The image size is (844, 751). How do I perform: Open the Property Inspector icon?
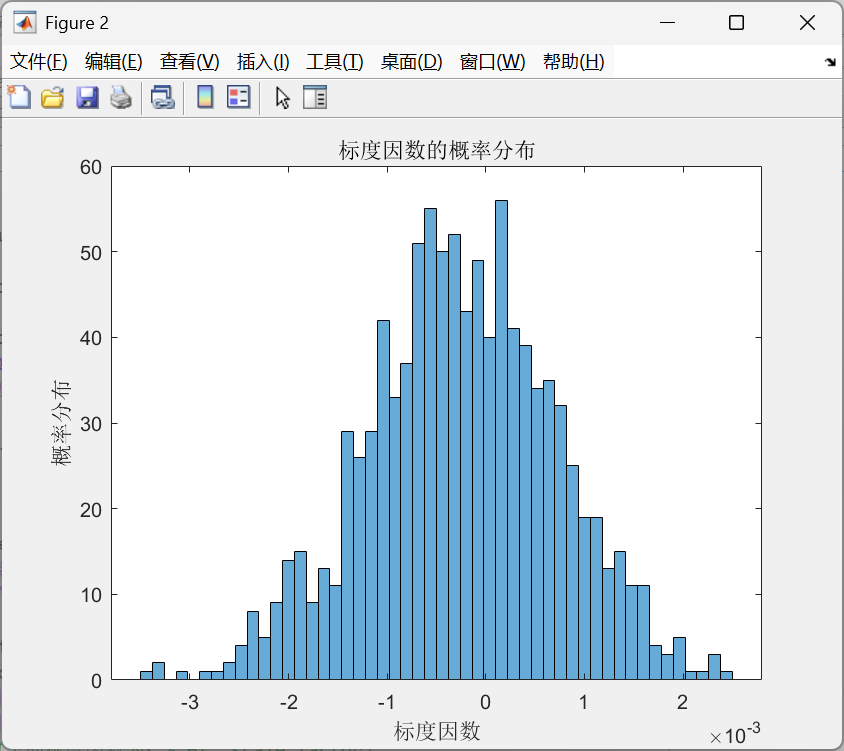click(x=315, y=97)
